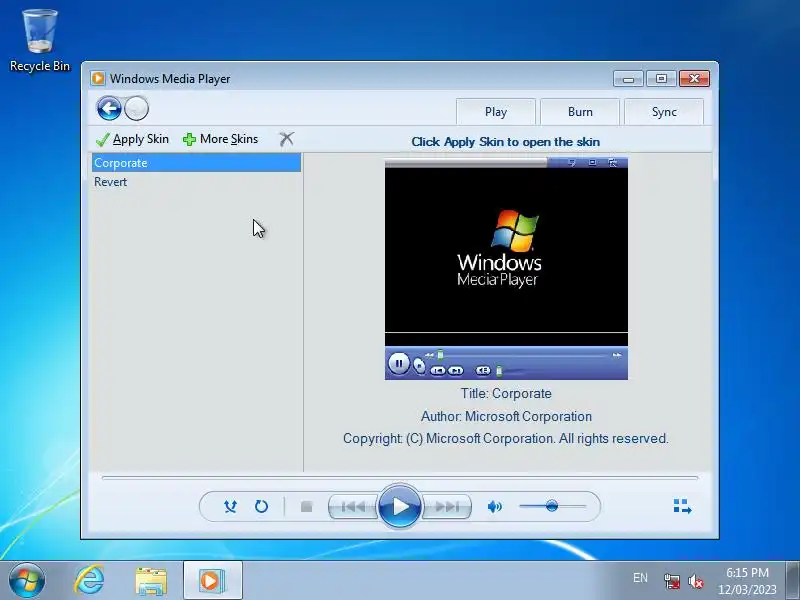Close the Windows Media Player window
The height and width of the screenshot is (600, 800).
(694, 79)
